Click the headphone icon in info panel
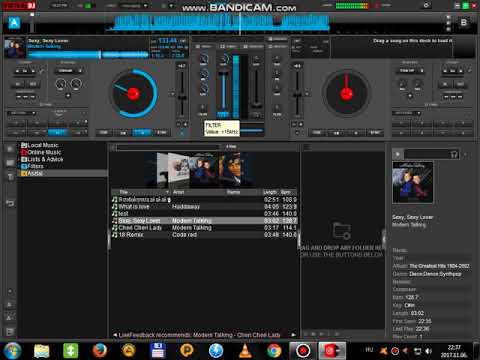Image resolution: width=480 pixels, height=360 pixels. tap(454, 154)
